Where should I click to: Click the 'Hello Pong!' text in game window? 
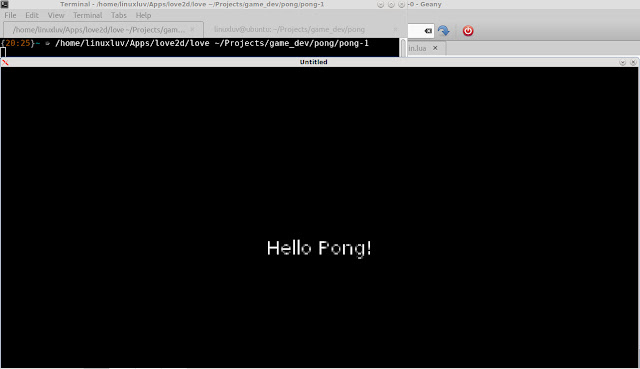point(319,248)
